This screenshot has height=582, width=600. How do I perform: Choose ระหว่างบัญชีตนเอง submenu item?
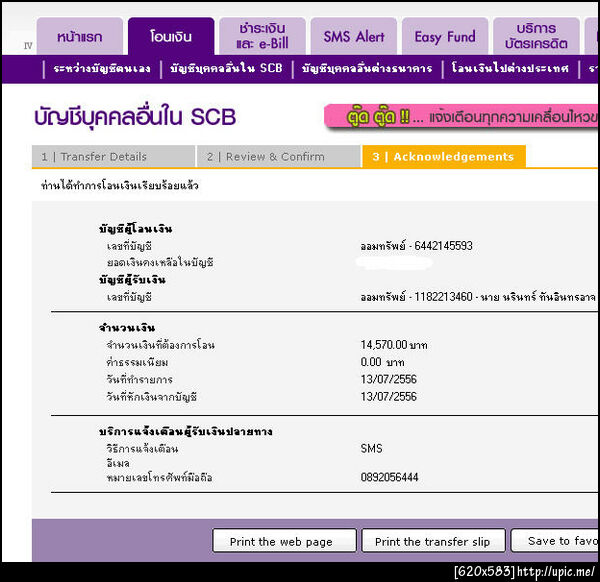point(102,68)
